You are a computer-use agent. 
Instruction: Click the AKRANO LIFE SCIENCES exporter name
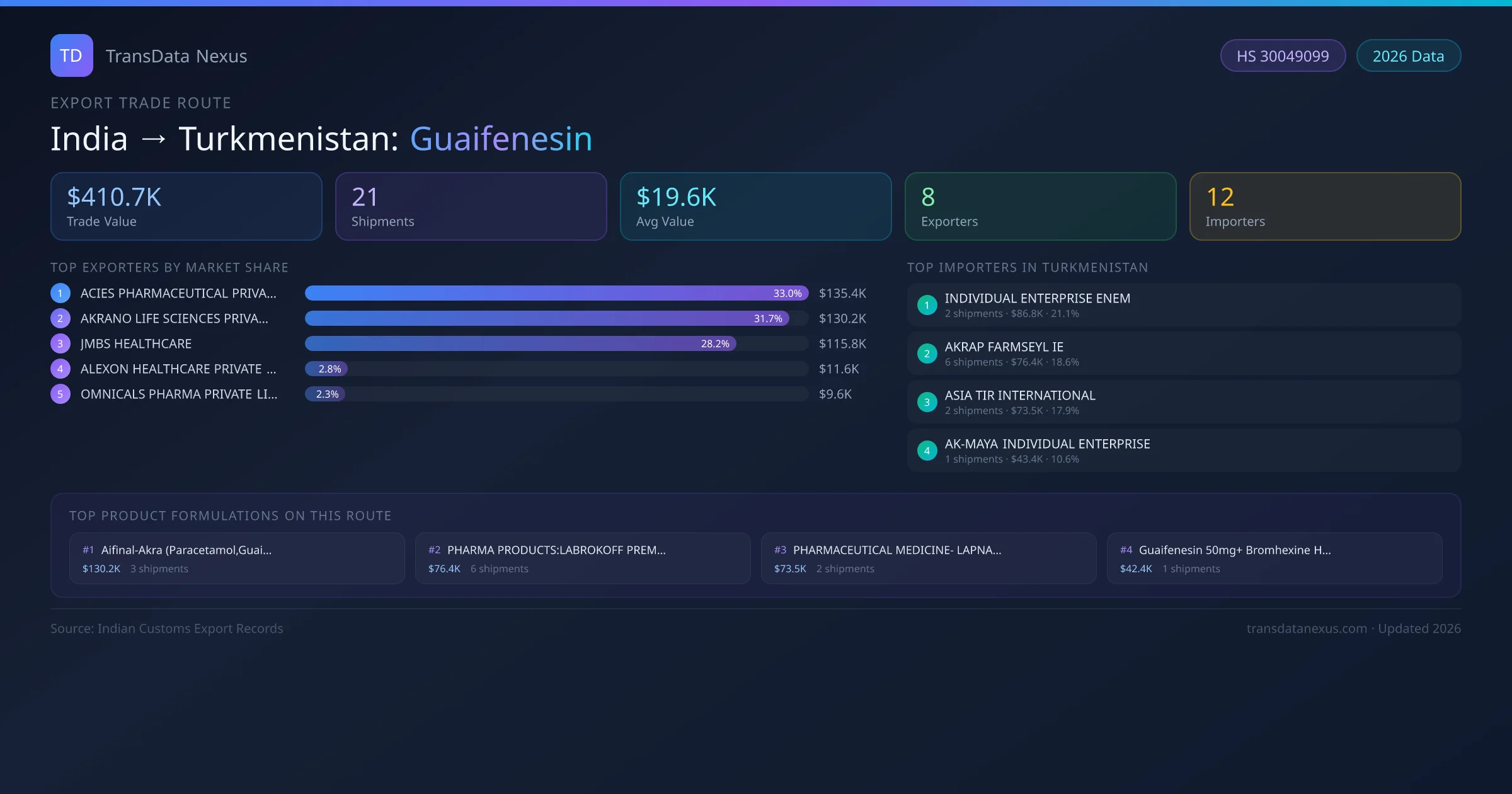174,318
